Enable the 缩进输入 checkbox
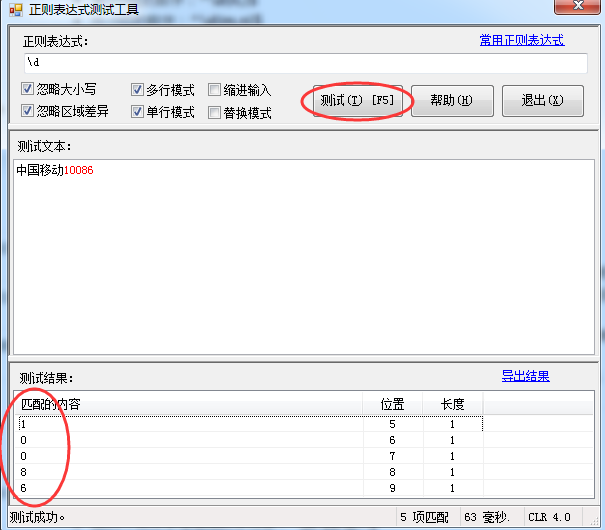 [x=215, y=90]
